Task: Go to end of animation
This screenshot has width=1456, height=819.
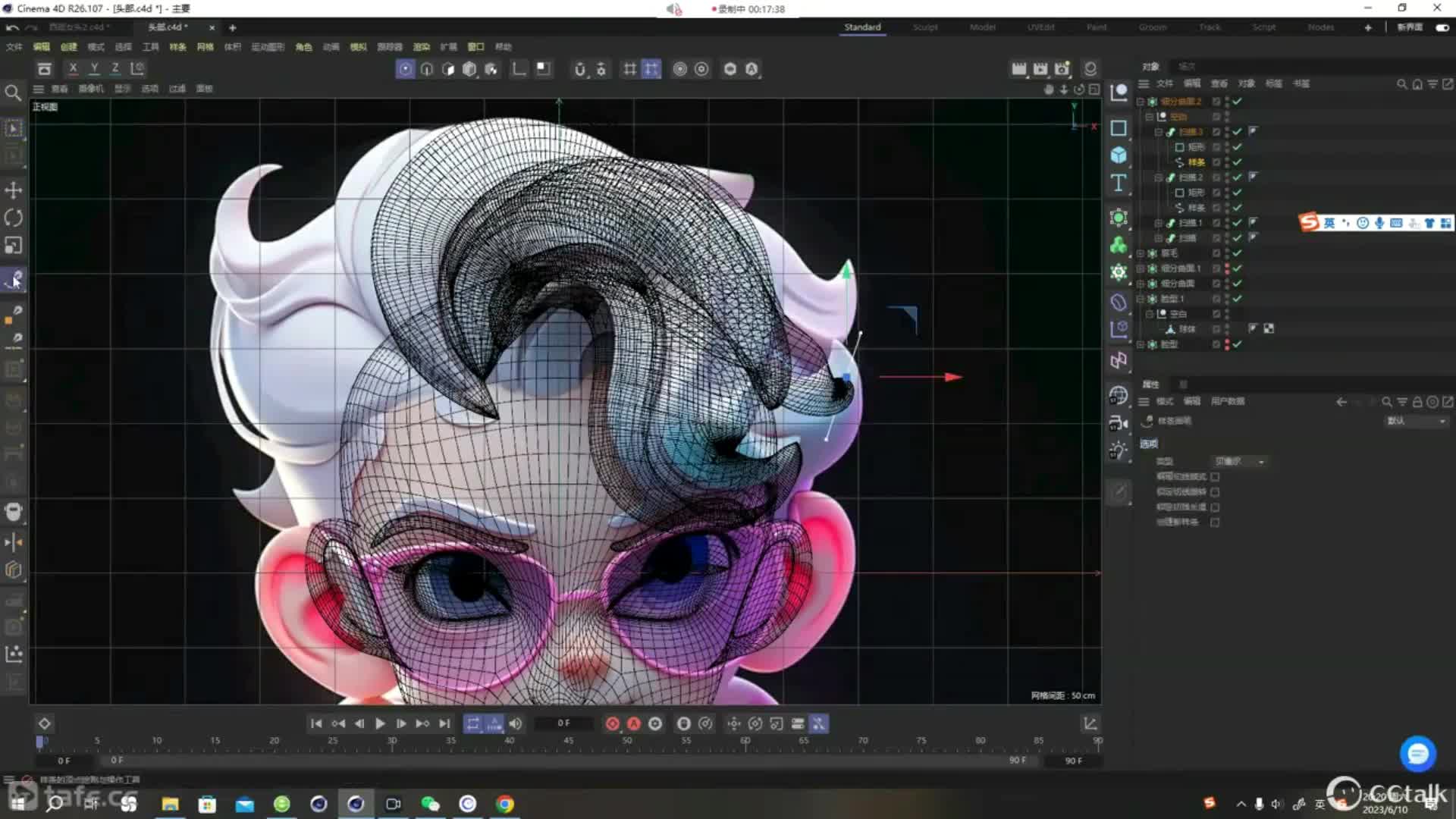Action: coord(444,723)
